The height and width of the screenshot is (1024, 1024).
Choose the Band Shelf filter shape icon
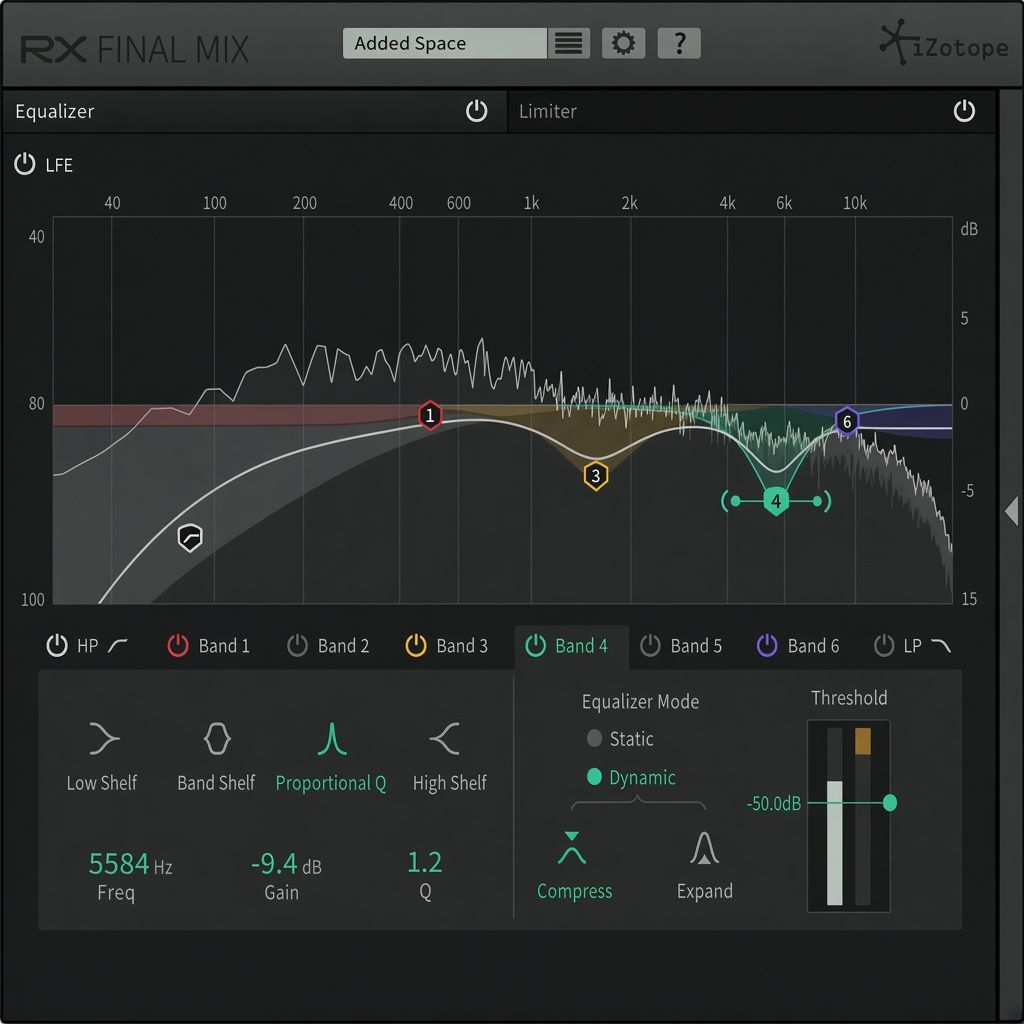click(x=217, y=739)
